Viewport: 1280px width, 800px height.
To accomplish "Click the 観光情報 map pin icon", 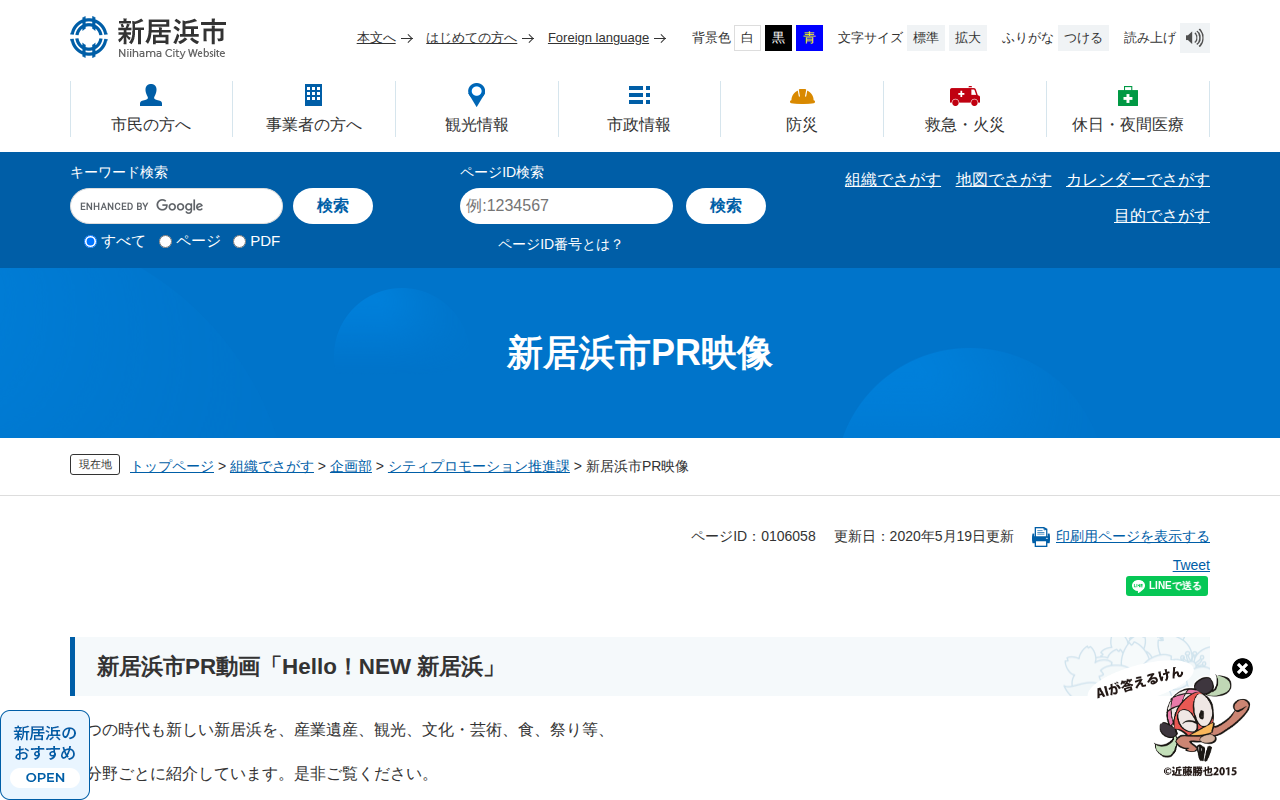I will click(477, 95).
